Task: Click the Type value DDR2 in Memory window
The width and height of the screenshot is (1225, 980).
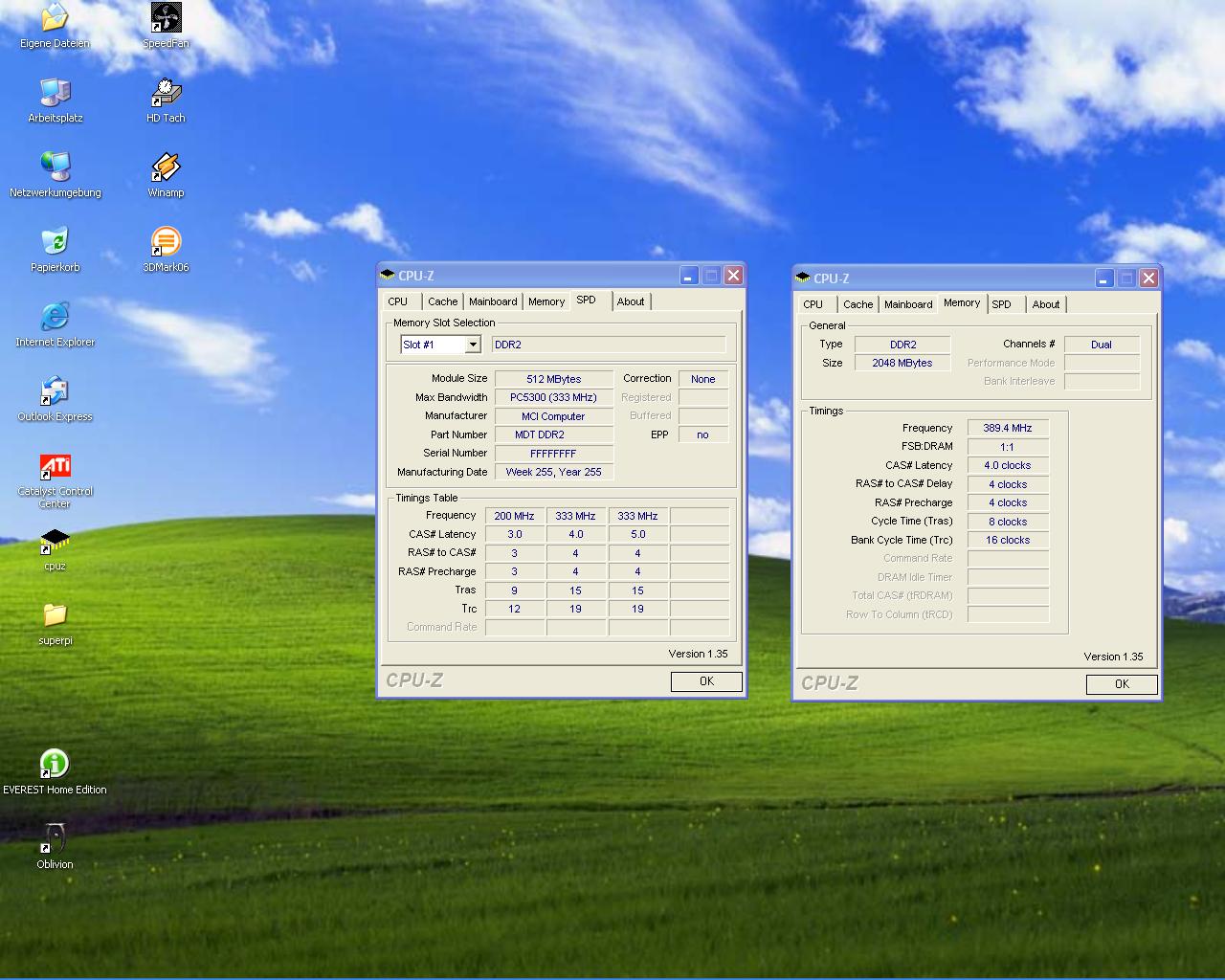Action: [902, 345]
